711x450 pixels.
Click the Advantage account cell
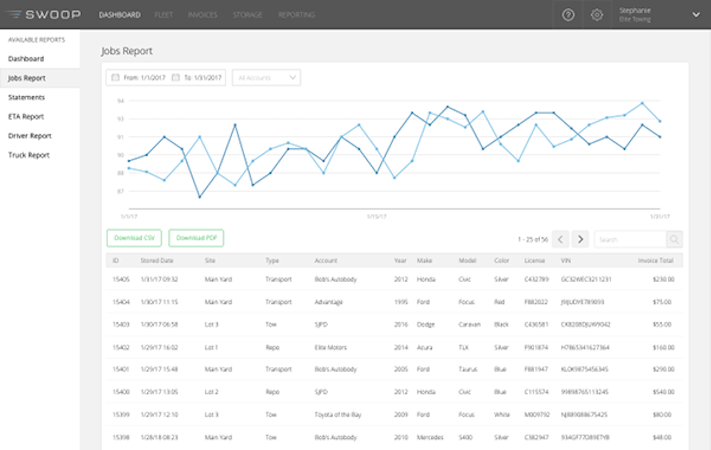[x=329, y=302]
